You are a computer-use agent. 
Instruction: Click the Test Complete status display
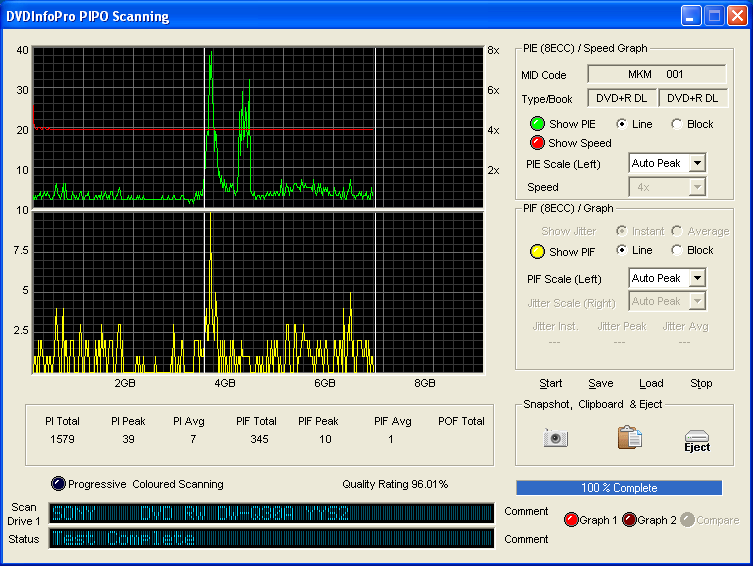coord(271,538)
